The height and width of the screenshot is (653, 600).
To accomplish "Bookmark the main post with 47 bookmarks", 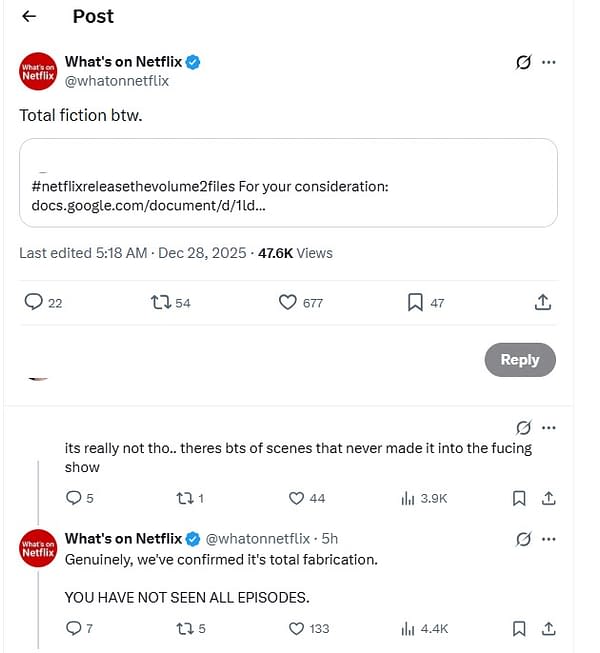I will pos(415,302).
